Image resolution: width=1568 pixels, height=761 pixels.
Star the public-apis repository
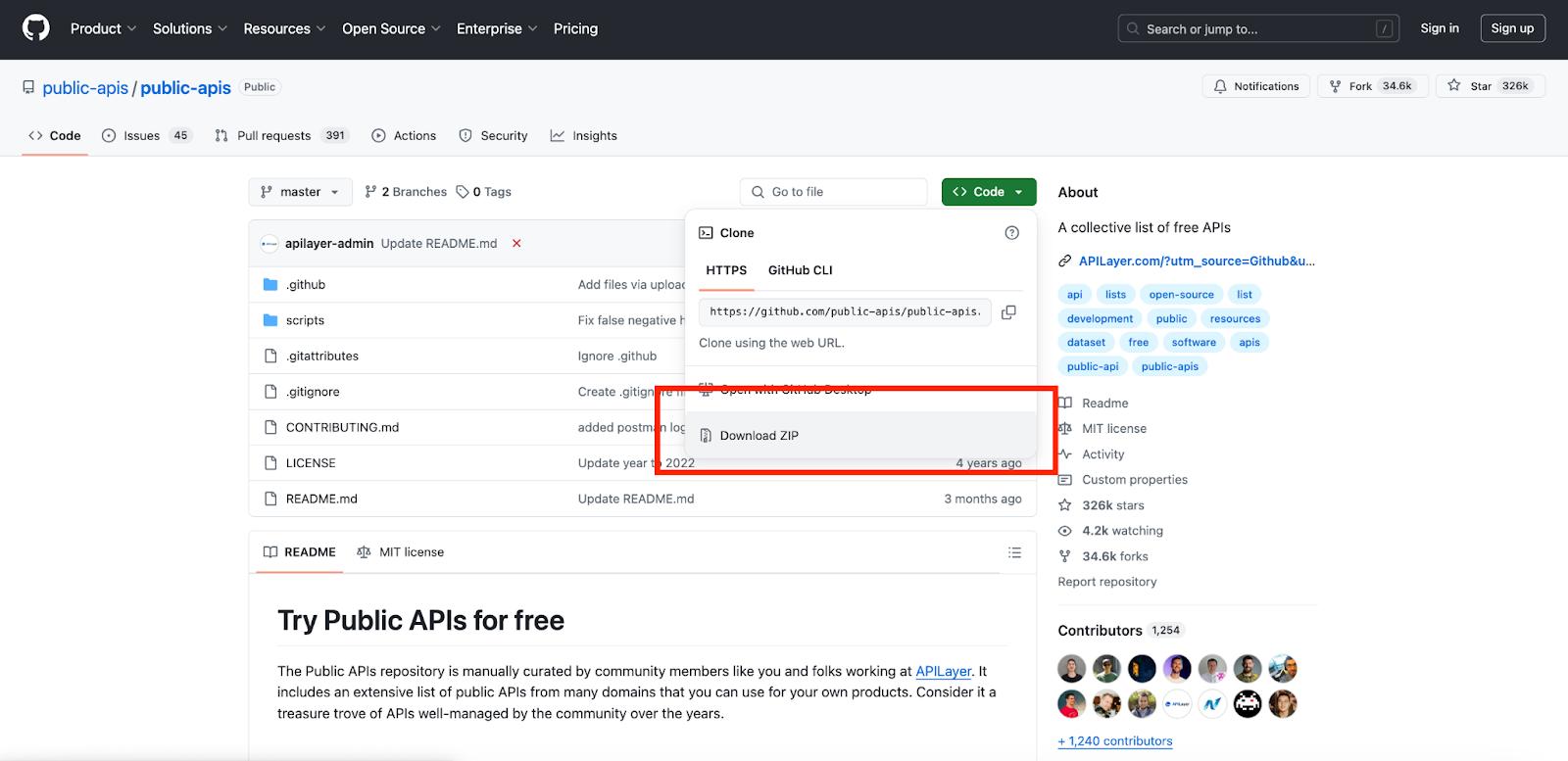point(1490,86)
